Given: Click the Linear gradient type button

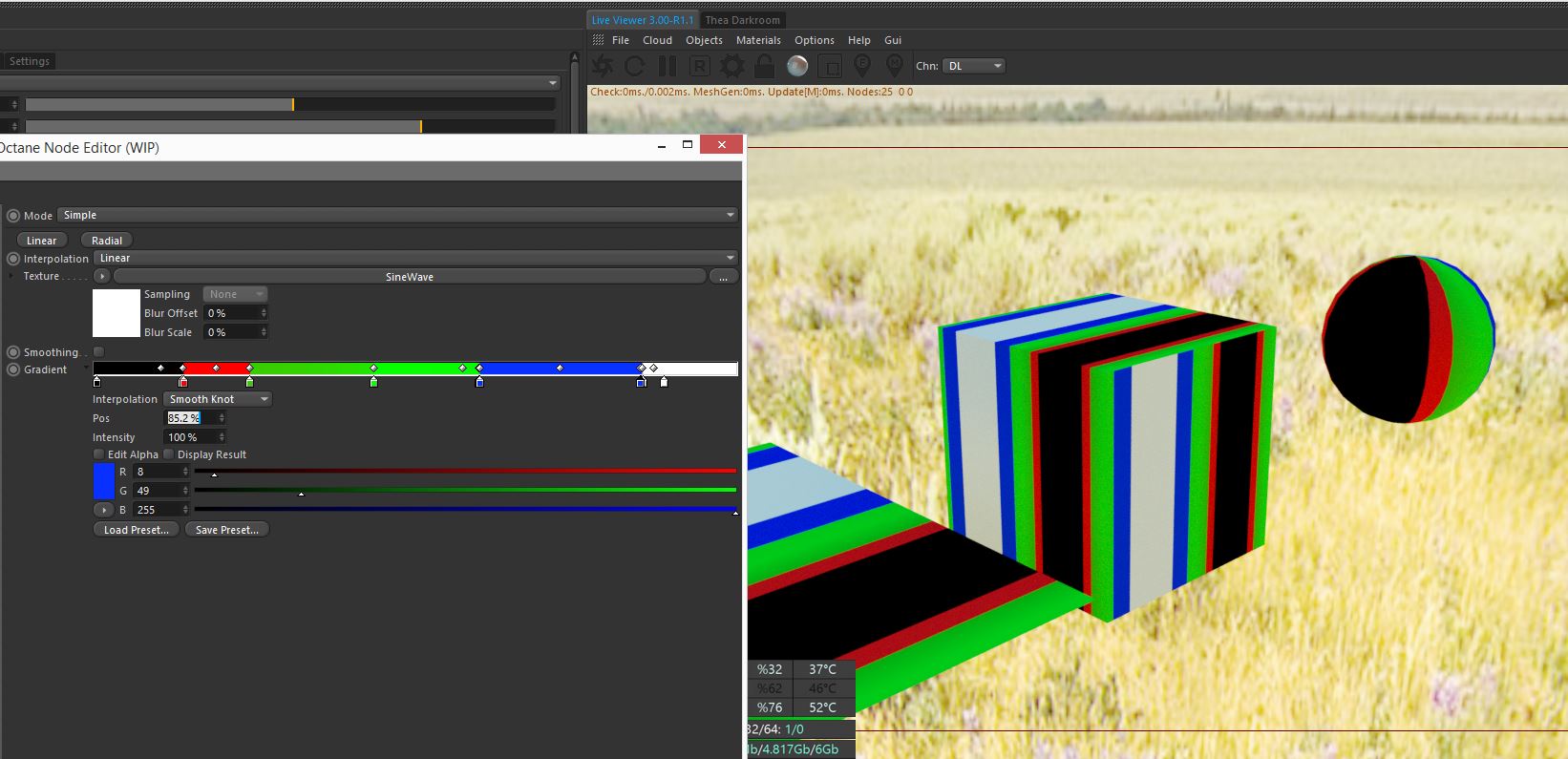Looking at the screenshot, I should (x=42, y=241).
